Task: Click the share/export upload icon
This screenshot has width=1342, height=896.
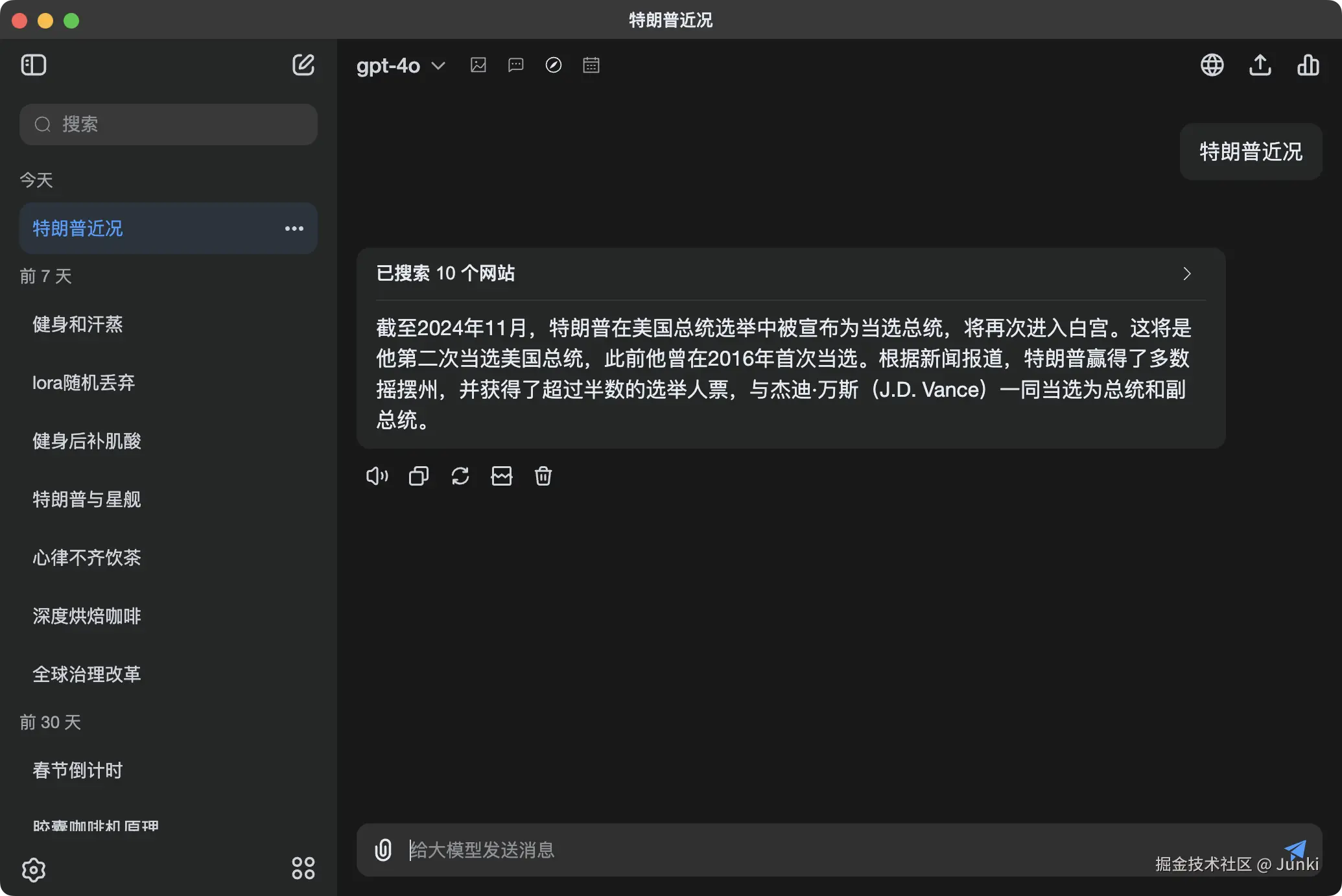Action: pos(1260,65)
